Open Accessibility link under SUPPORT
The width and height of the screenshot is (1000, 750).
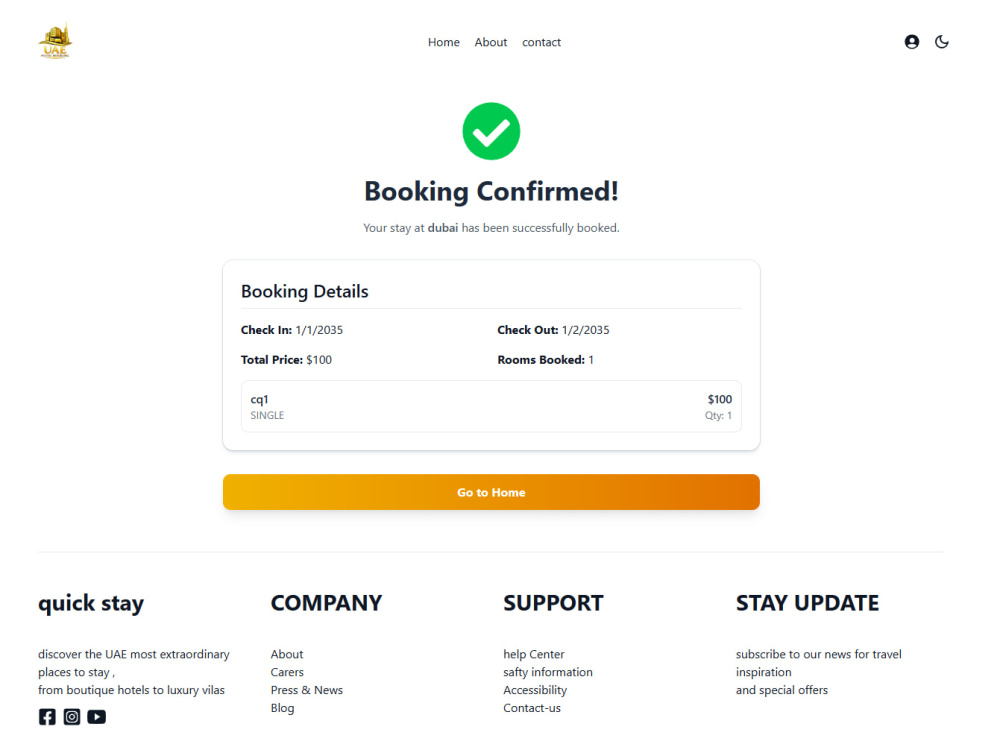point(535,690)
